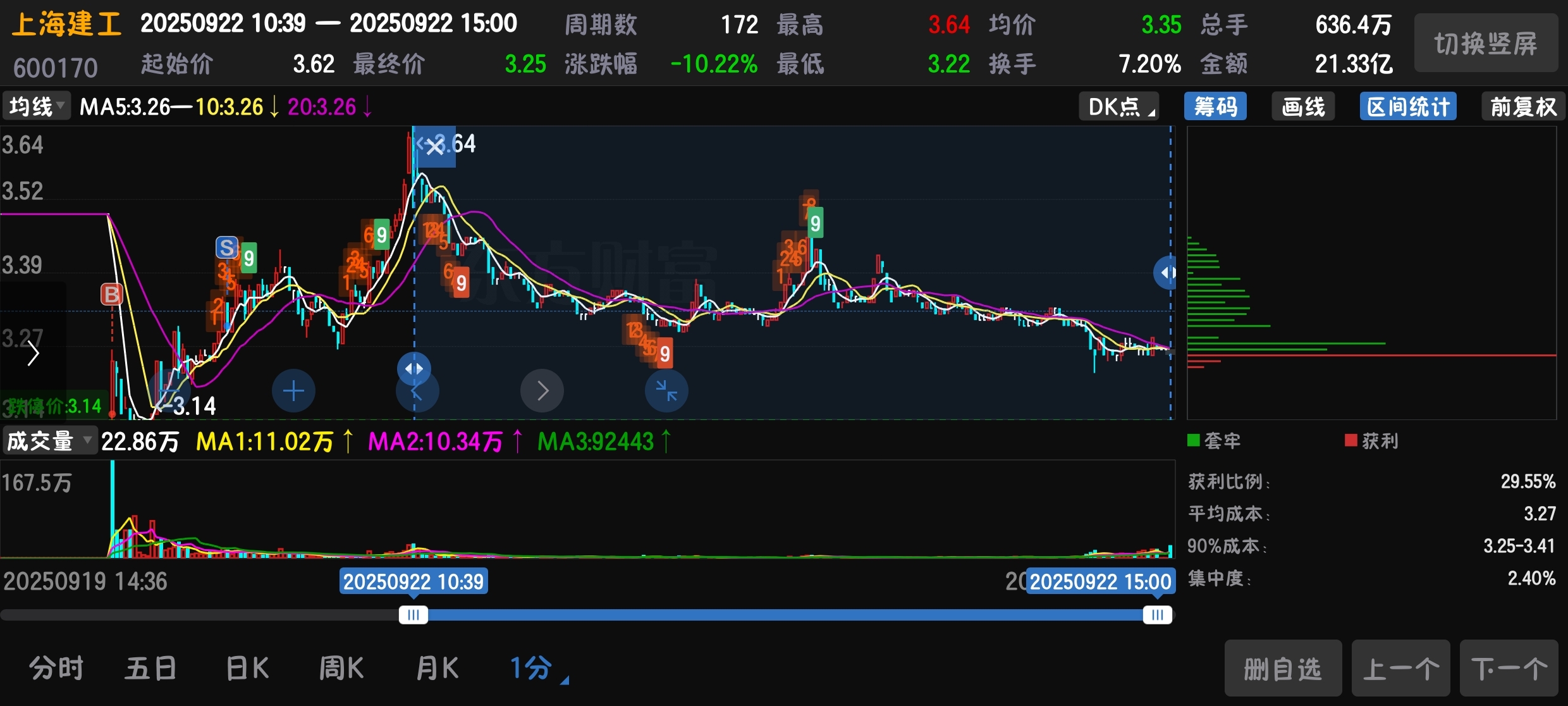
Task: Tap the 3.14 low price label
Action: tap(195, 406)
